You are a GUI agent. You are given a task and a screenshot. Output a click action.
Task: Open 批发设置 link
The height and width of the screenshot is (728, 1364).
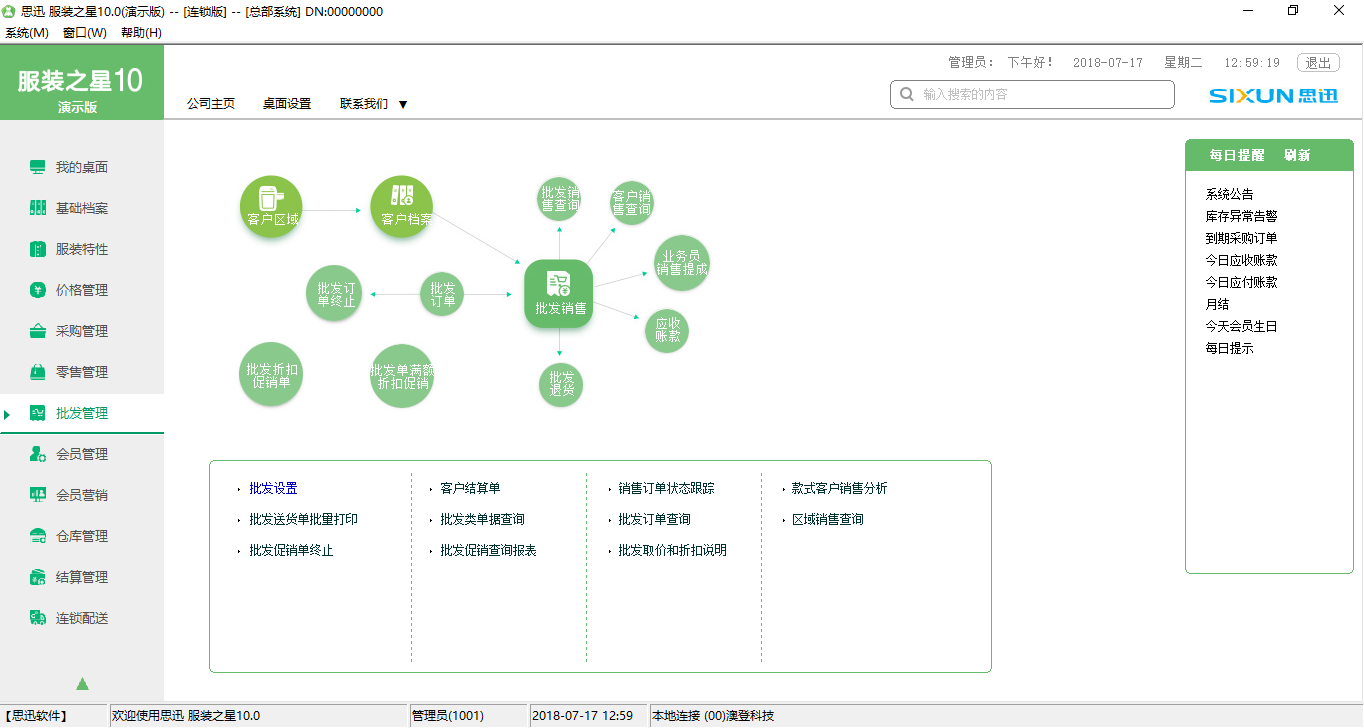[273, 489]
